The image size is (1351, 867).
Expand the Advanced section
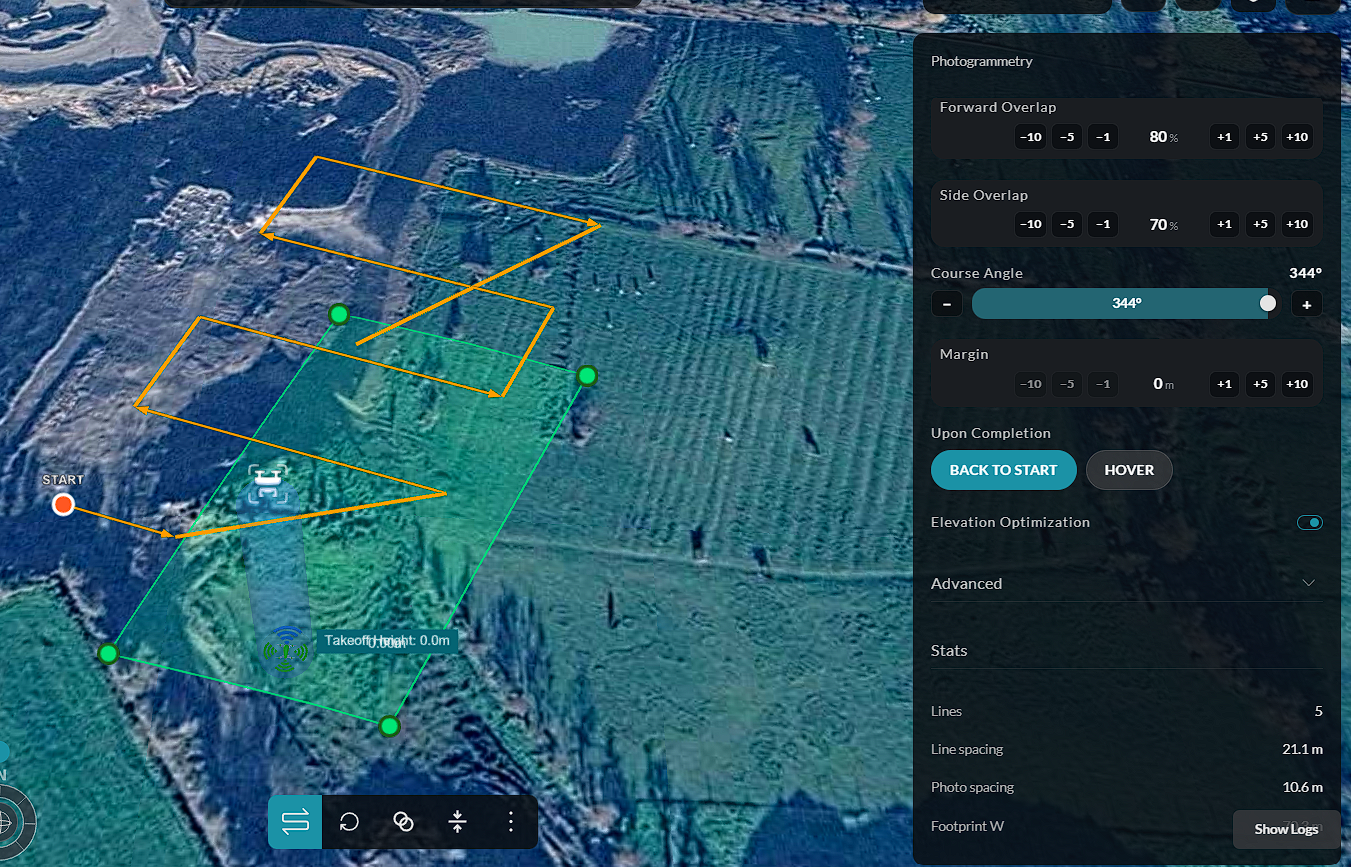[1126, 583]
